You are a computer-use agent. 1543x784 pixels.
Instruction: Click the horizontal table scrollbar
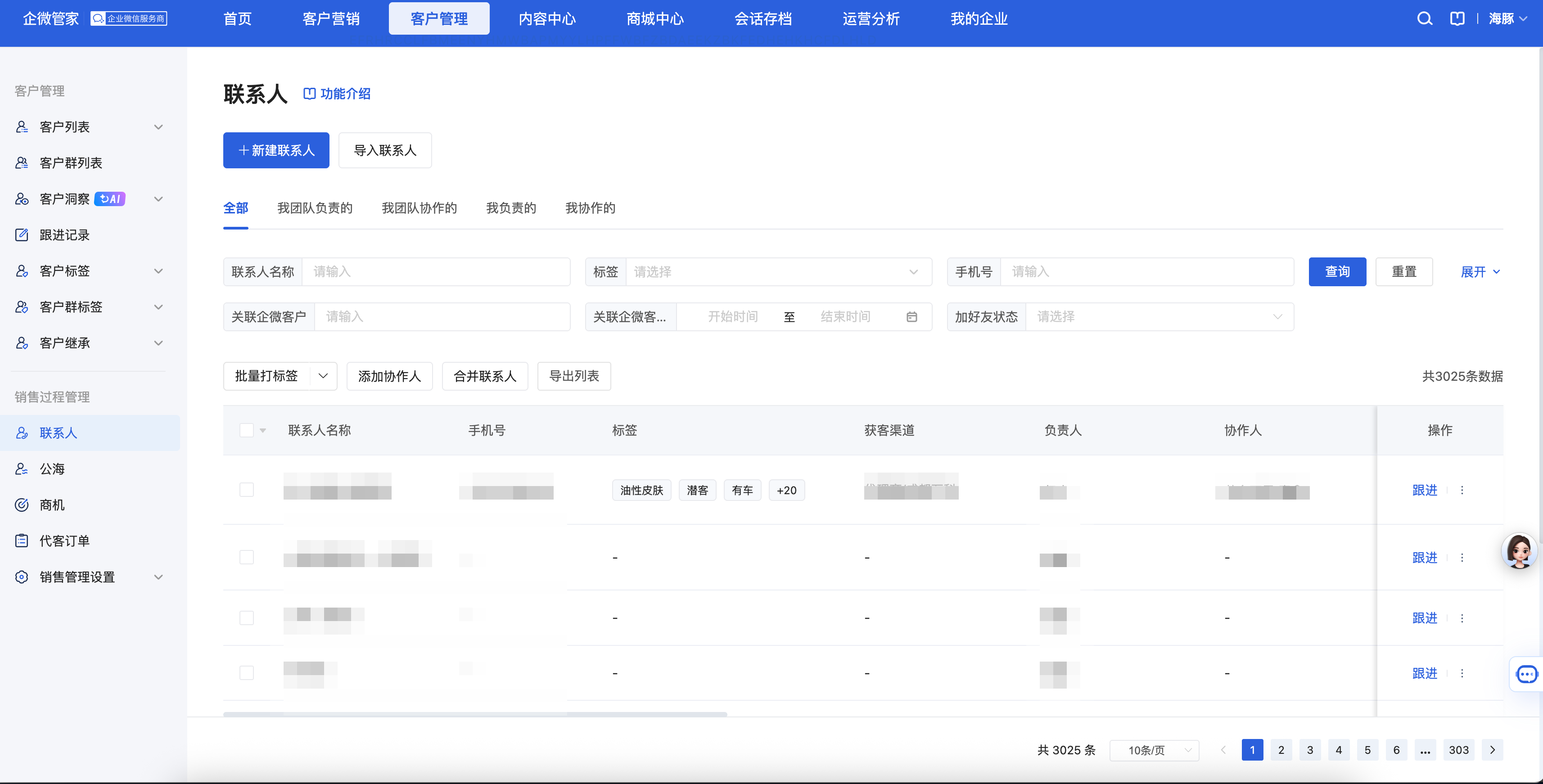click(475, 715)
